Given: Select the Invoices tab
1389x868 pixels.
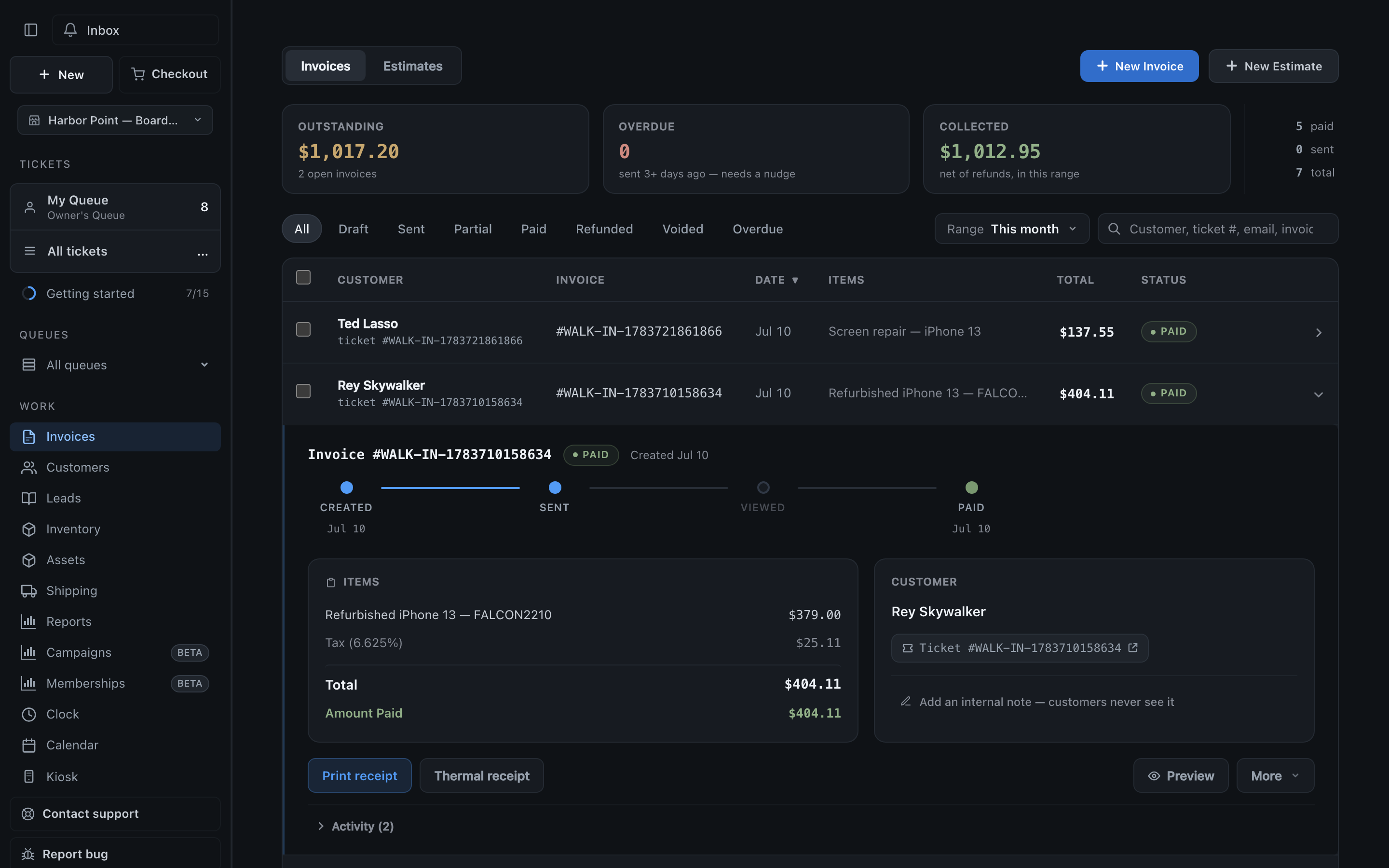Looking at the screenshot, I should pos(326,66).
